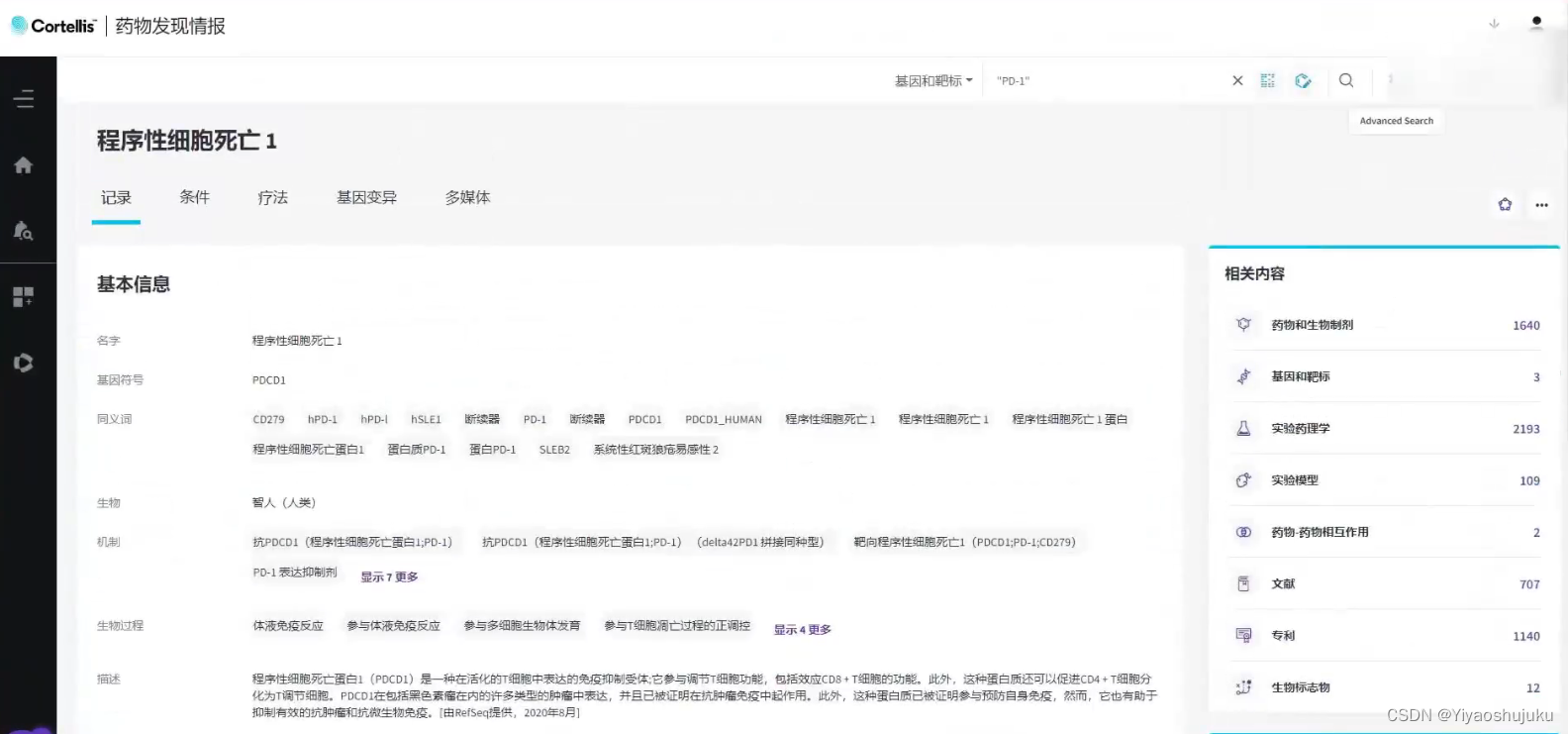Clear the search query with X icon
The image size is (1568, 734).
1237,81
